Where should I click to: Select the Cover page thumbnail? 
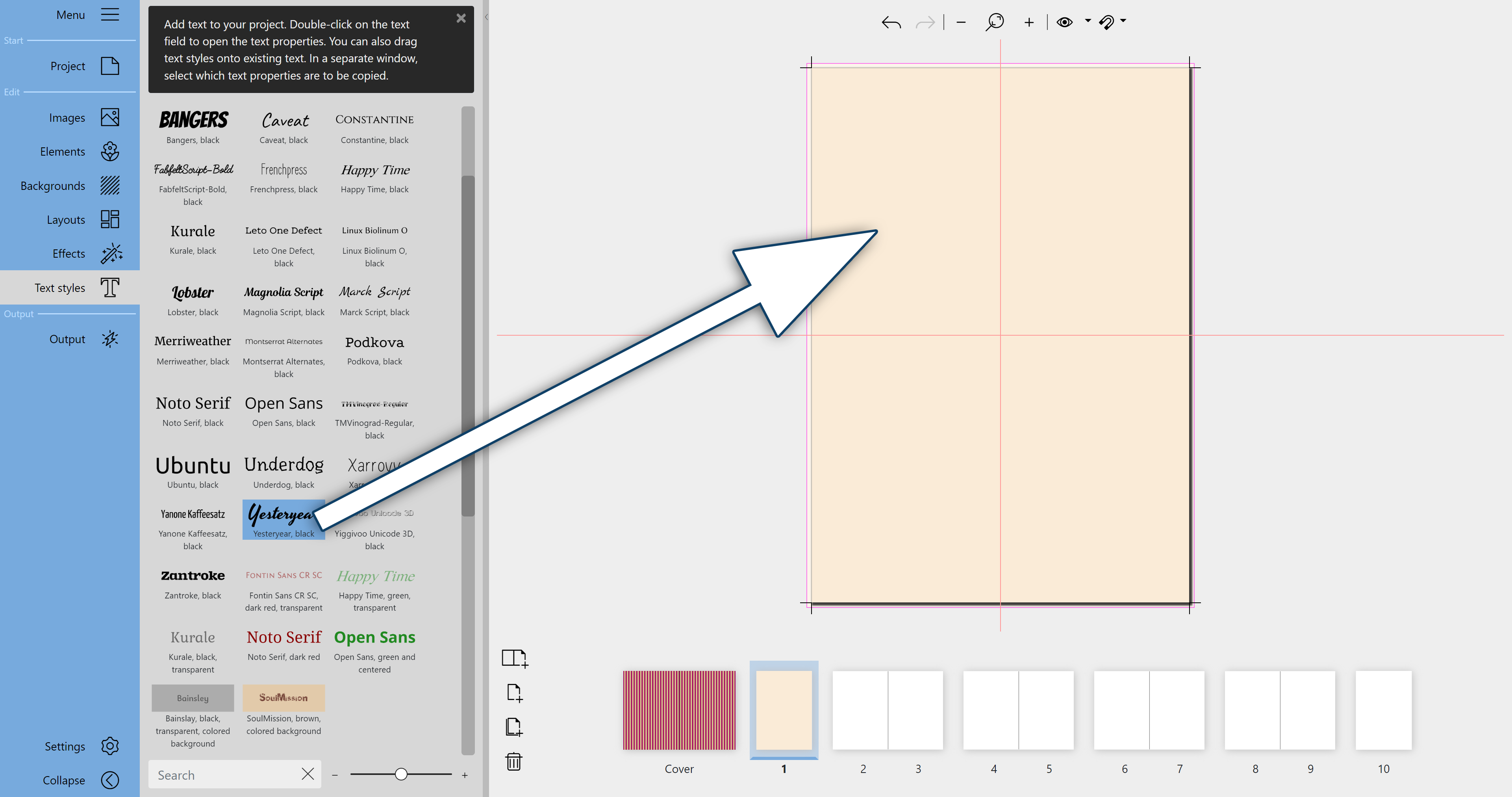pyautogui.click(x=678, y=710)
